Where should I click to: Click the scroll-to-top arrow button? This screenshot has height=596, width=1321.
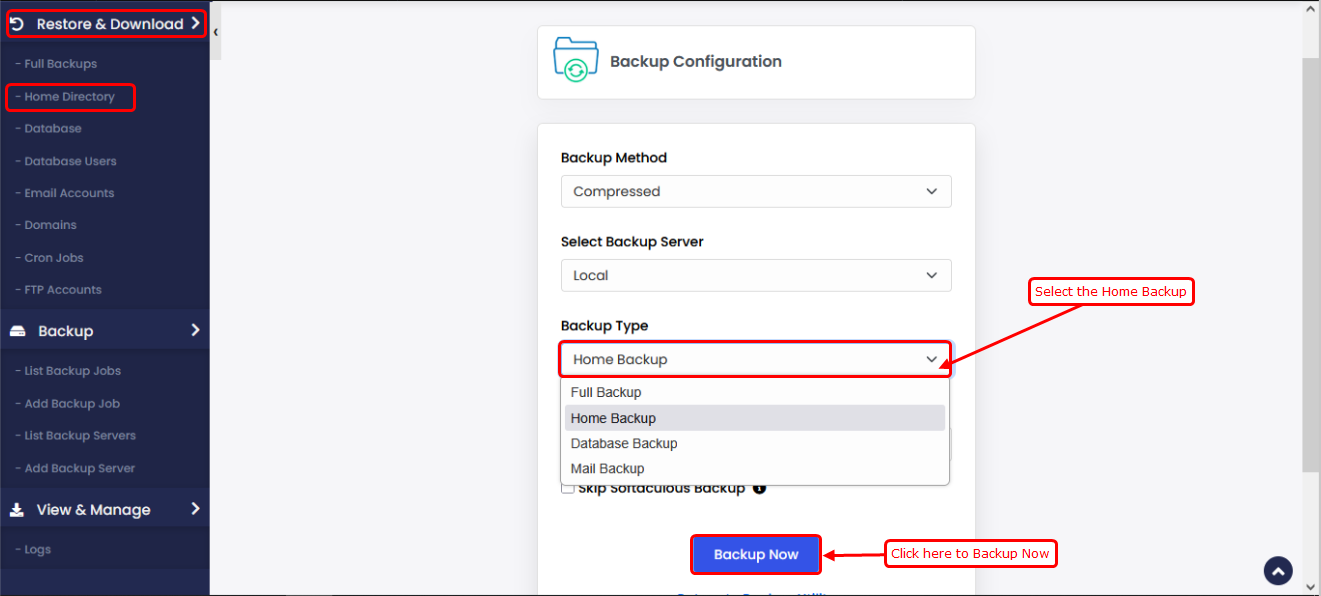click(x=1279, y=570)
